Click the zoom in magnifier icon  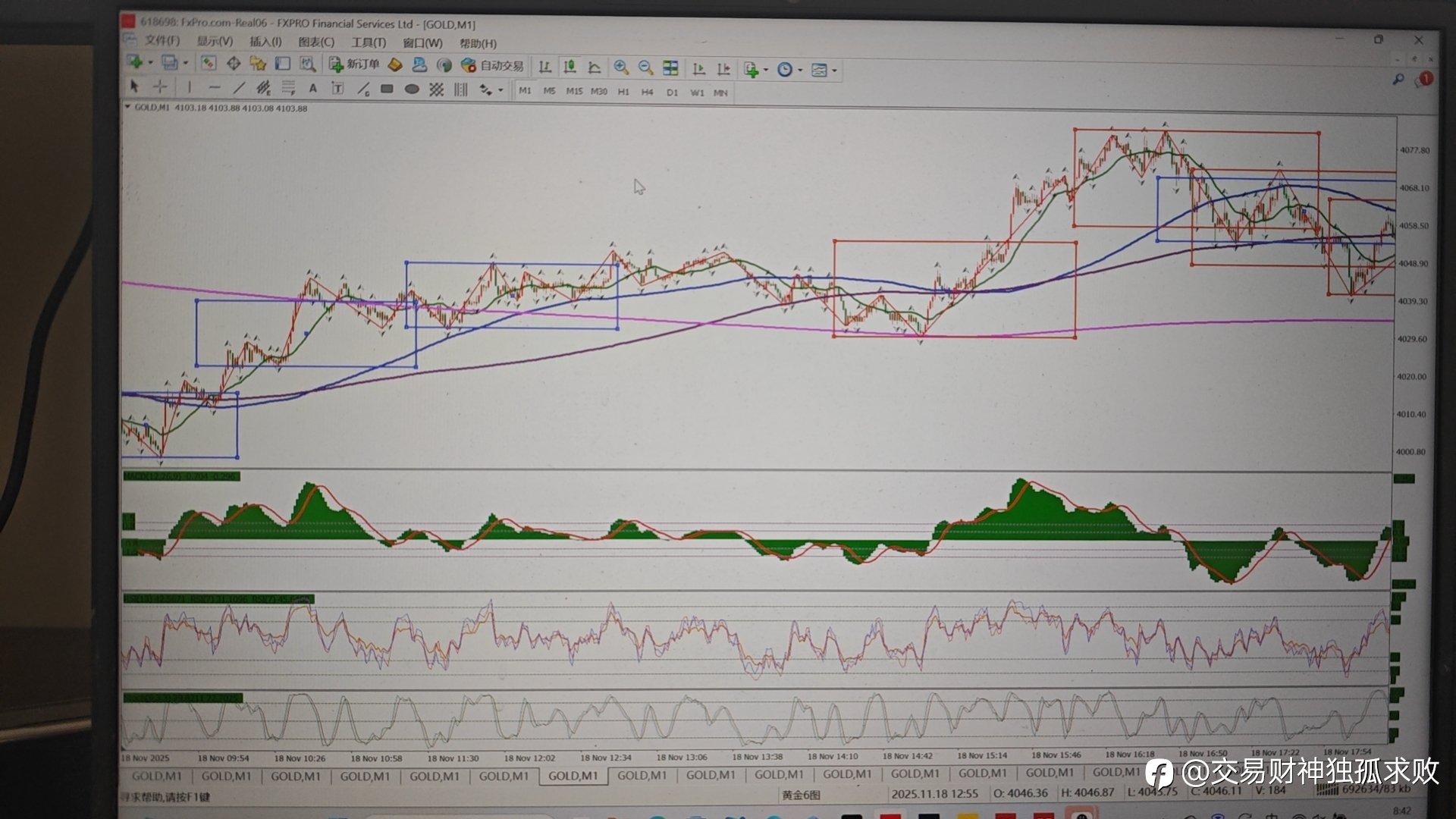click(x=620, y=67)
